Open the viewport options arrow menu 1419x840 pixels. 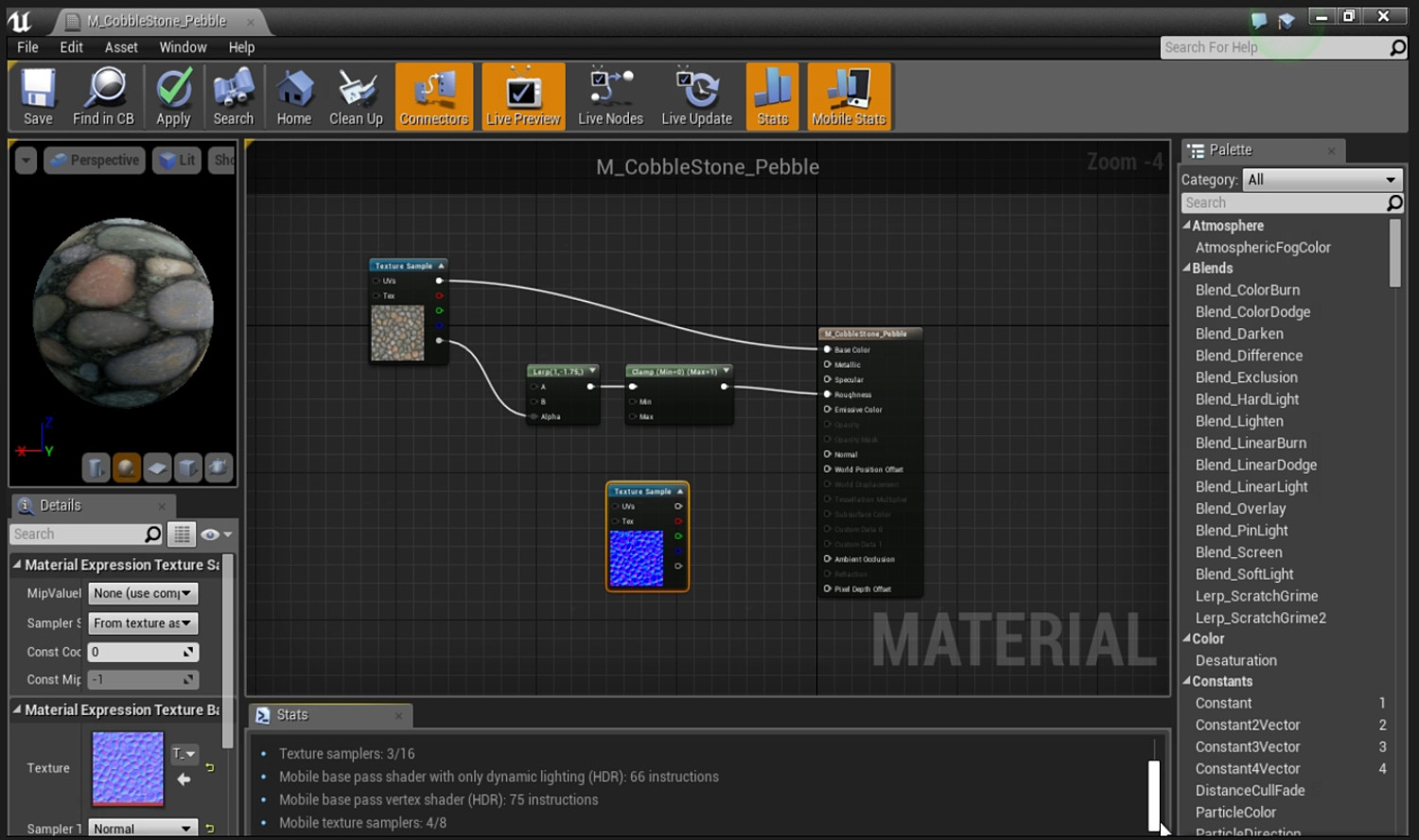(x=26, y=161)
